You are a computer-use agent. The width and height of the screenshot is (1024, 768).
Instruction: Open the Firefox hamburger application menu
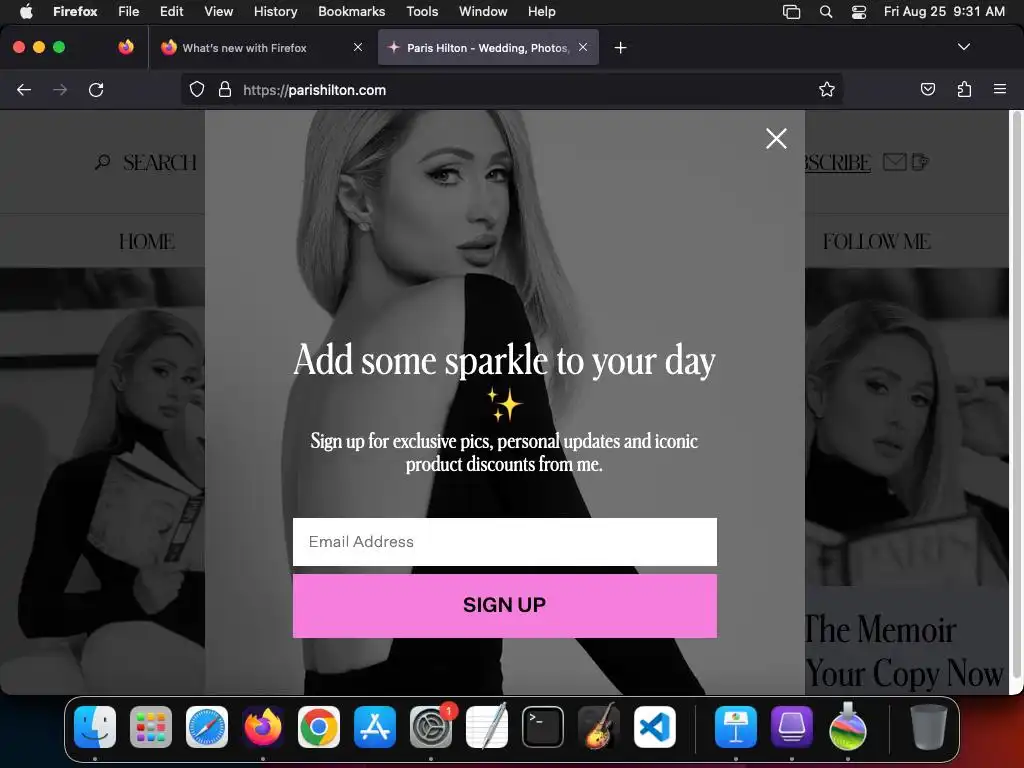pyautogui.click(x=999, y=89)
